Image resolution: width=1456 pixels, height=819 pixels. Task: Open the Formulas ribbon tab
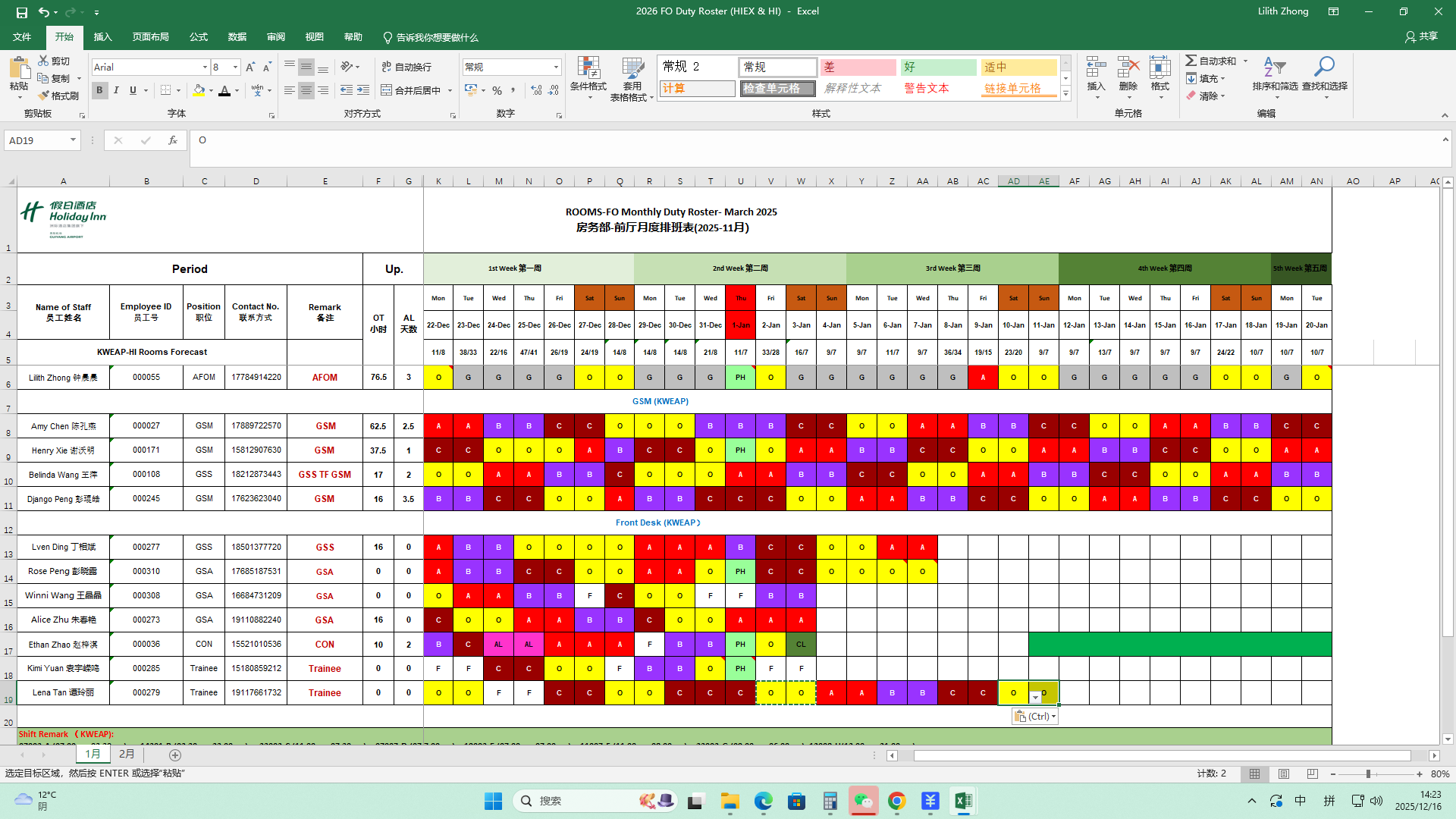(199, 37)
